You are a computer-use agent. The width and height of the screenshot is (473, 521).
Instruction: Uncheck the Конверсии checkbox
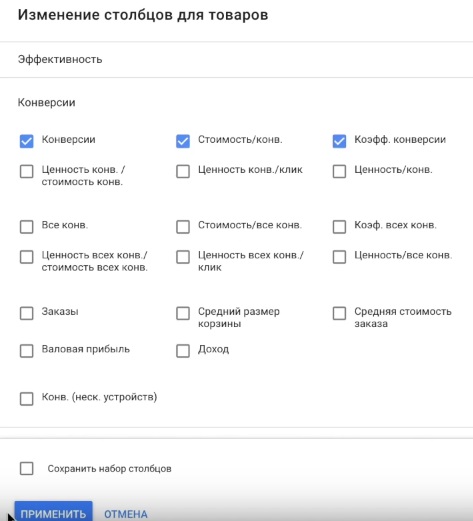click(26, 141)
